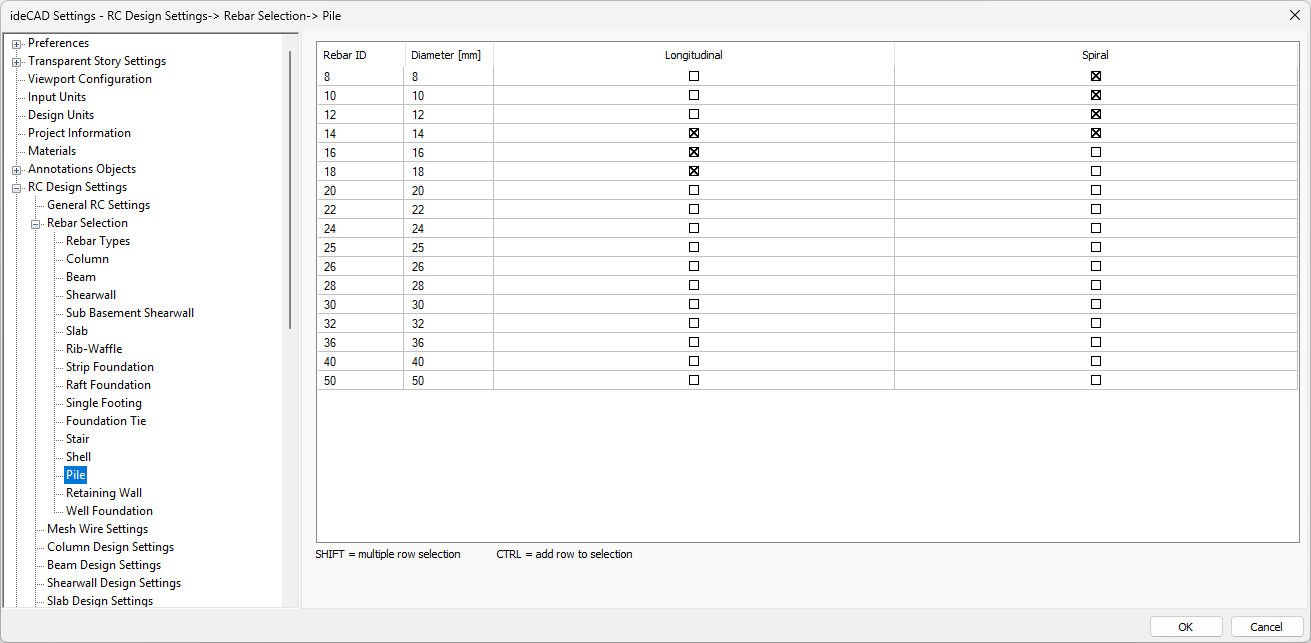Check Longitudinal for rebar 20
The image size is (1311, 643).
pos(694,190)
